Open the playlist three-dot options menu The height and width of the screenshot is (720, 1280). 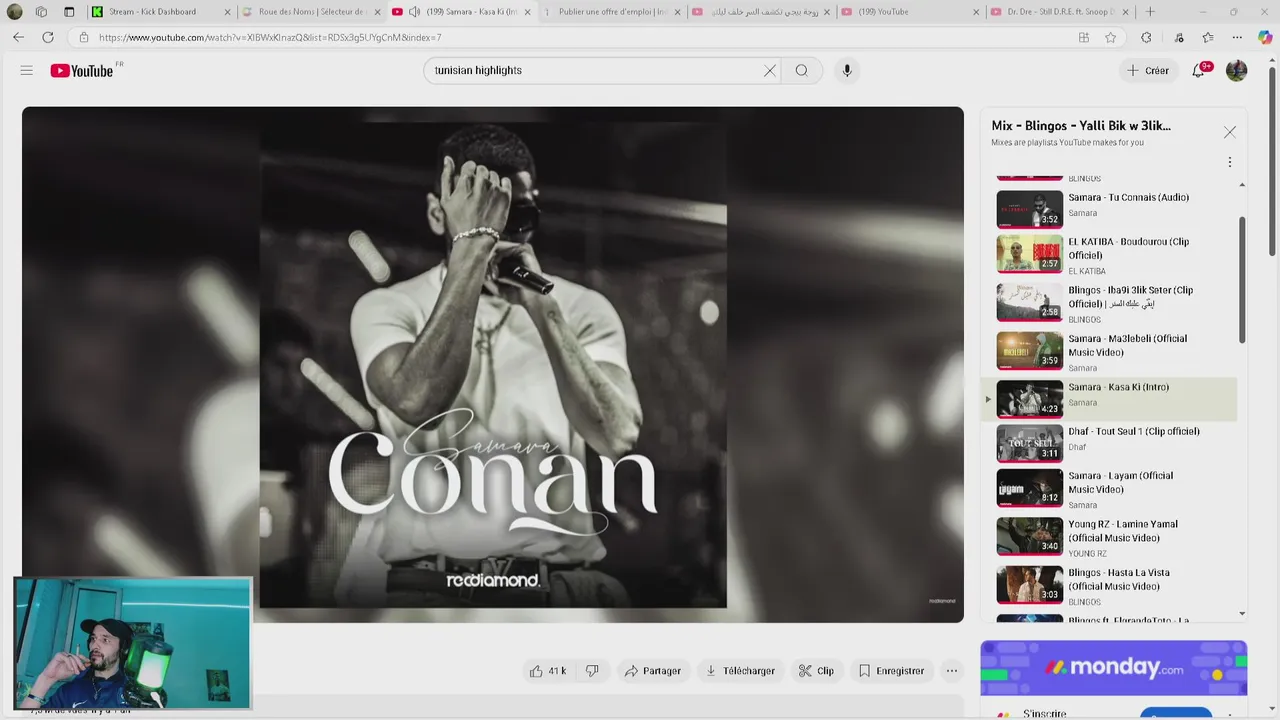click(x=1230, y=162)
